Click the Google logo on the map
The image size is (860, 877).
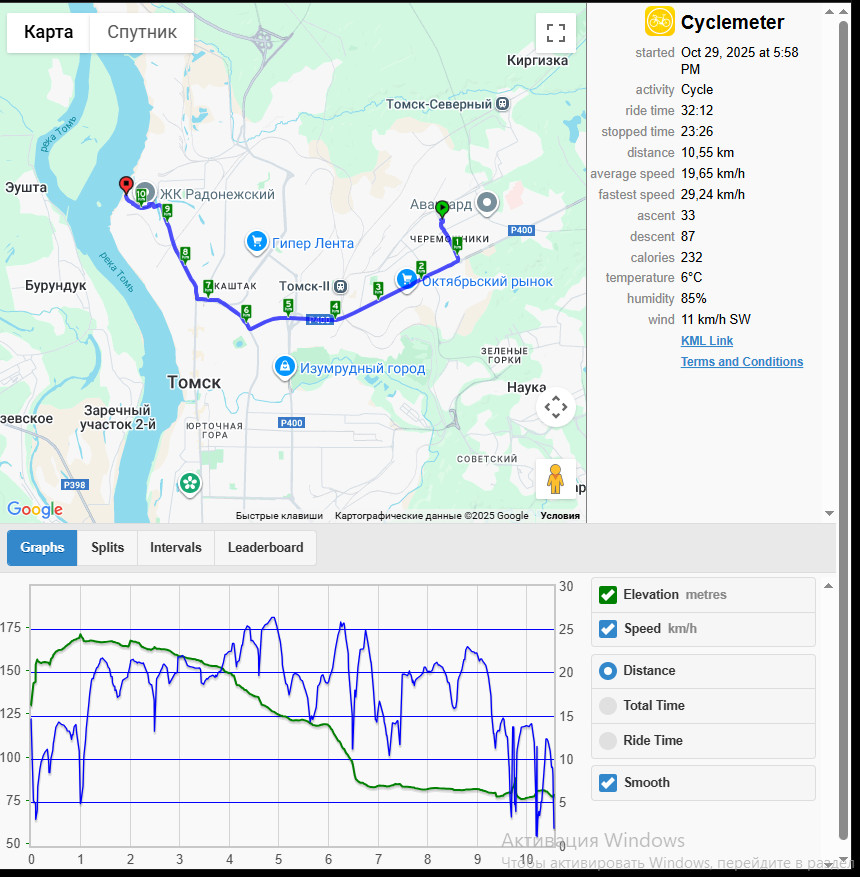click(x=35, y=508)
